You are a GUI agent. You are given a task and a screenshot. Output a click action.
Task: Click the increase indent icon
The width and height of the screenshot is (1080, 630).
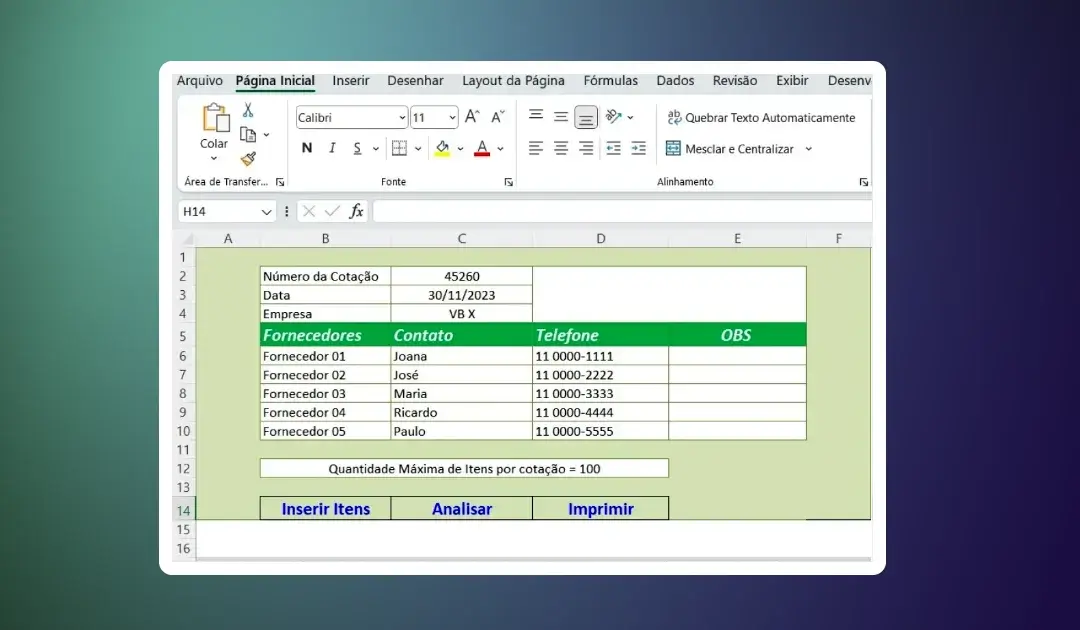pos(639,148)
